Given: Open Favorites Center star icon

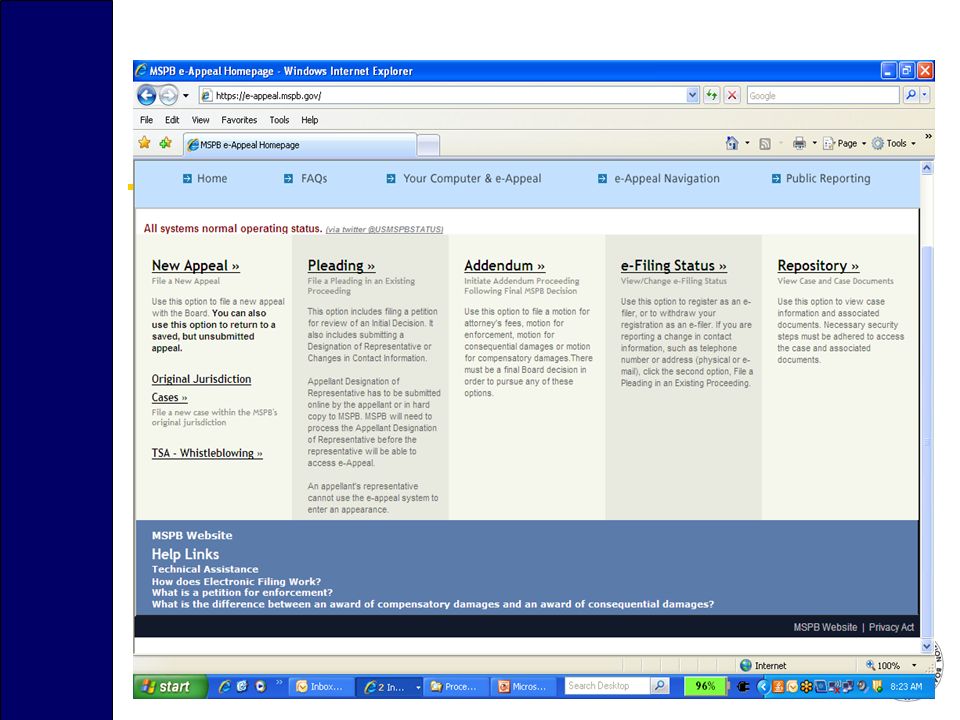Looking at the screenshot, I should (144, 143).
